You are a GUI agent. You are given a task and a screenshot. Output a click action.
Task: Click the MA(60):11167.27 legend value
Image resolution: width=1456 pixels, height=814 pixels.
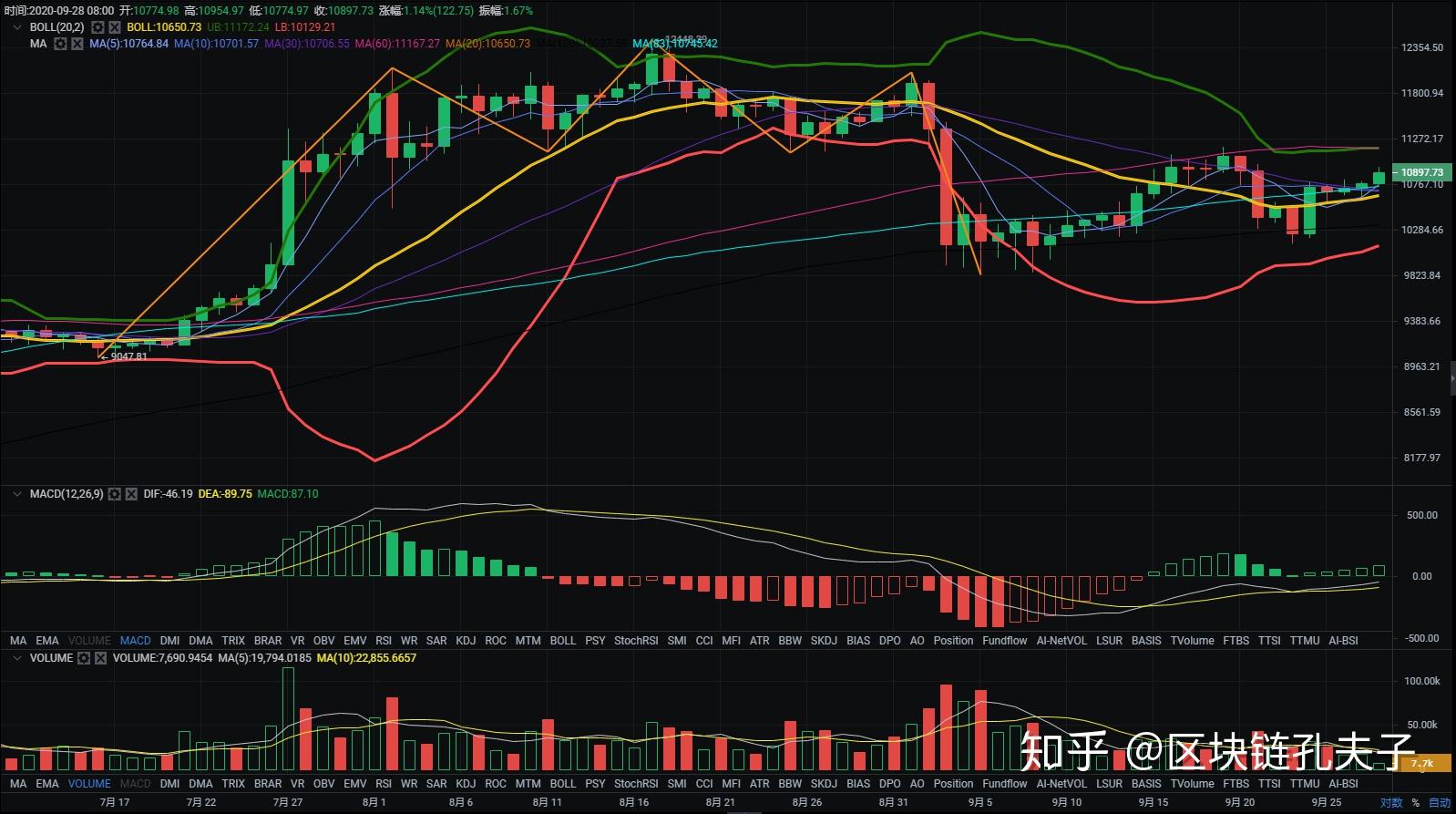coord(397,44)
